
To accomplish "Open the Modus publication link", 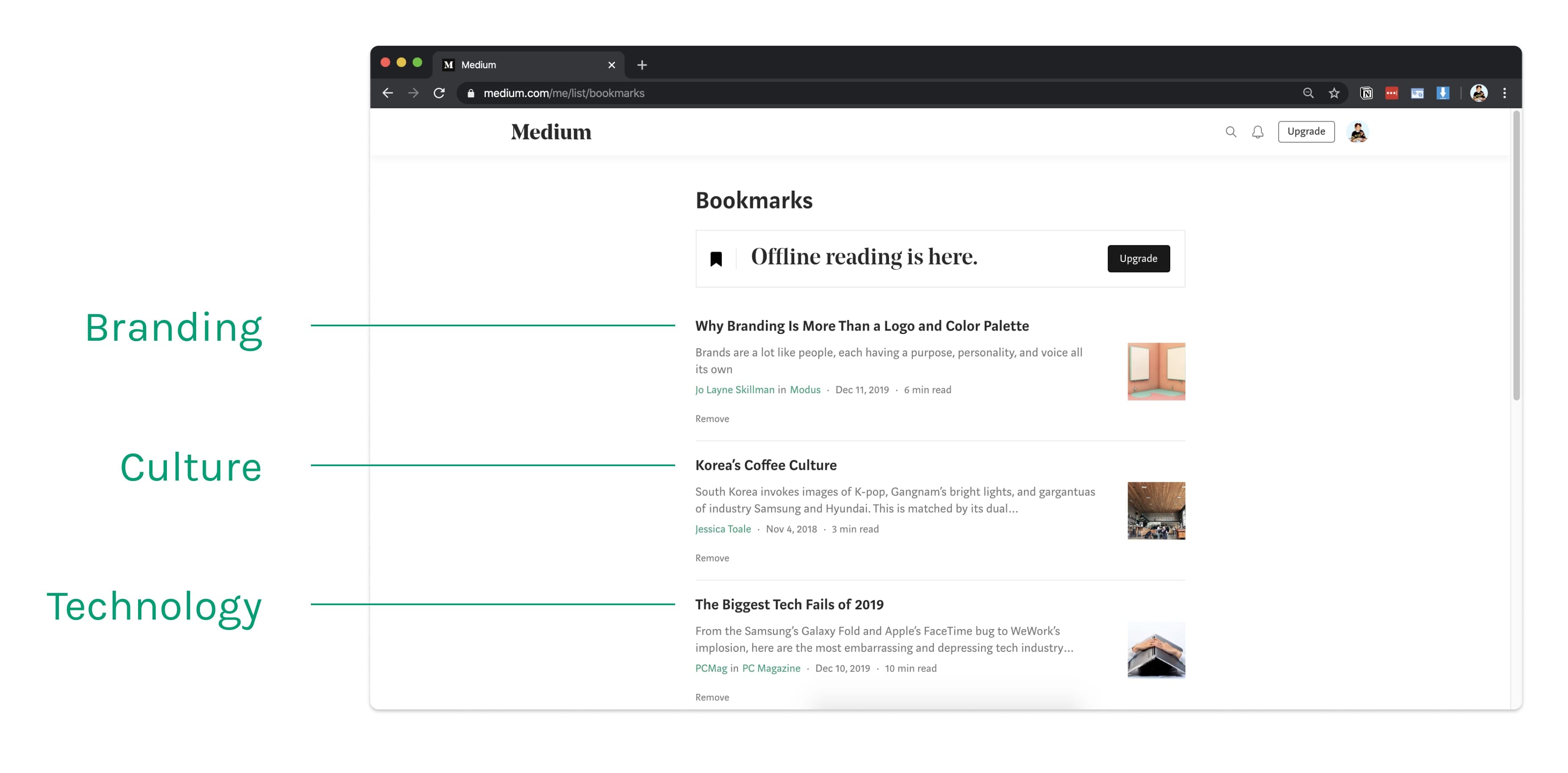I will tap(805, 390).
